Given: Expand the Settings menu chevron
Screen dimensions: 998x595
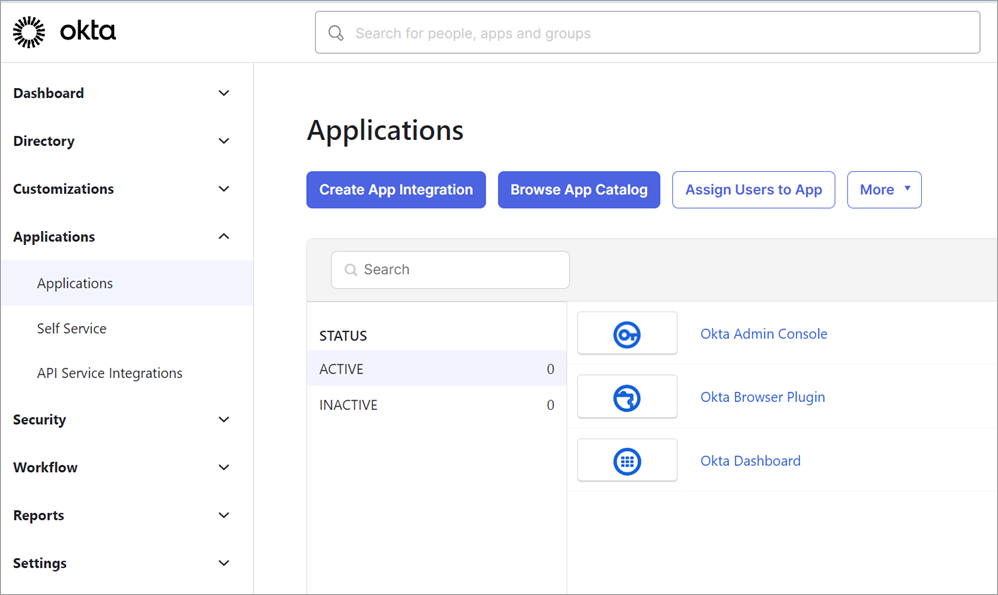Looking at the screenshot, I should 224,563.
